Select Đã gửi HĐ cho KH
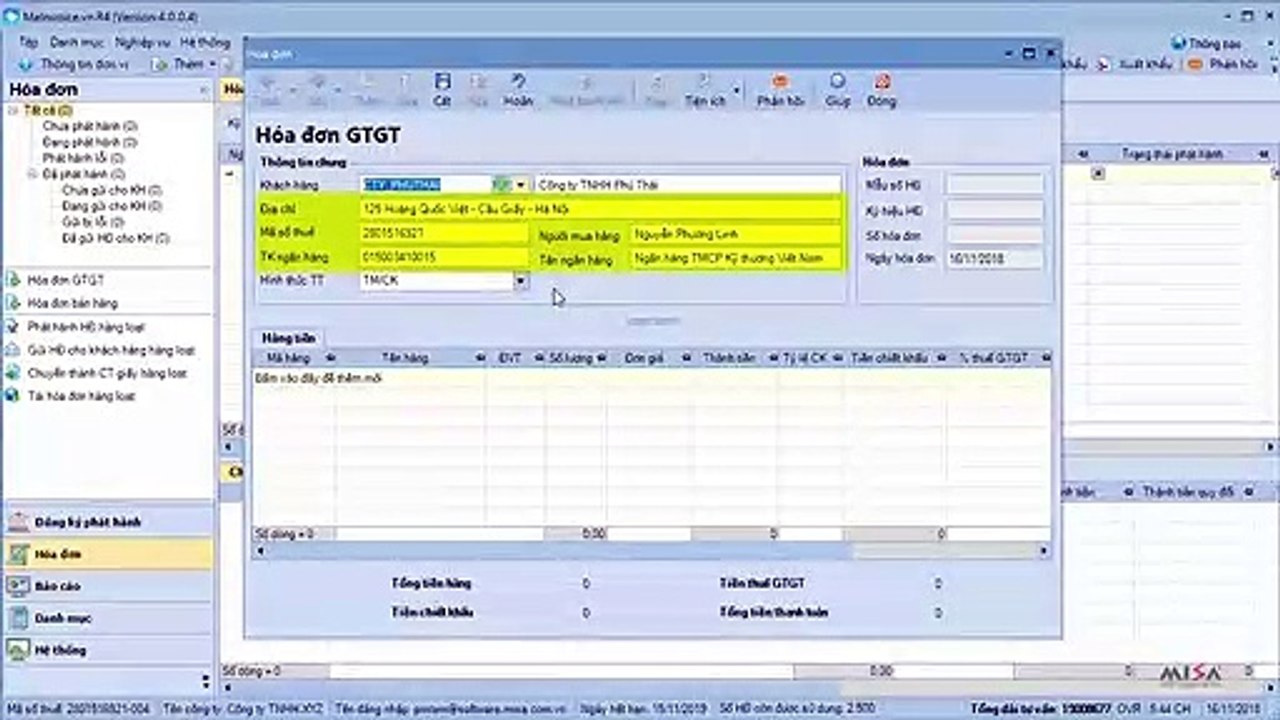The width and height of the screenshot is (1280, 720). point(116,238)
